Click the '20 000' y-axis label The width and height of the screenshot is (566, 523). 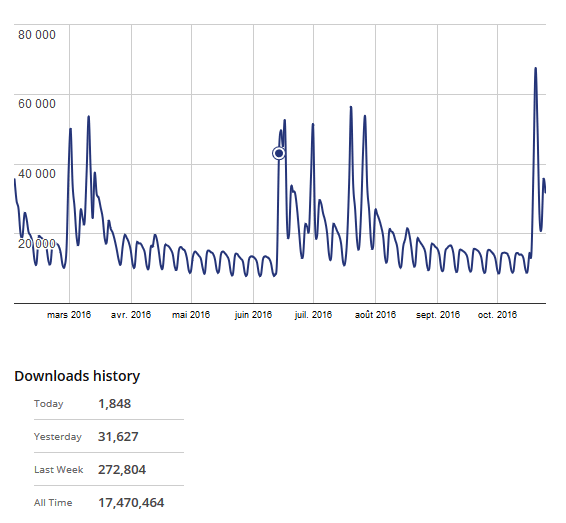(37, 244)
